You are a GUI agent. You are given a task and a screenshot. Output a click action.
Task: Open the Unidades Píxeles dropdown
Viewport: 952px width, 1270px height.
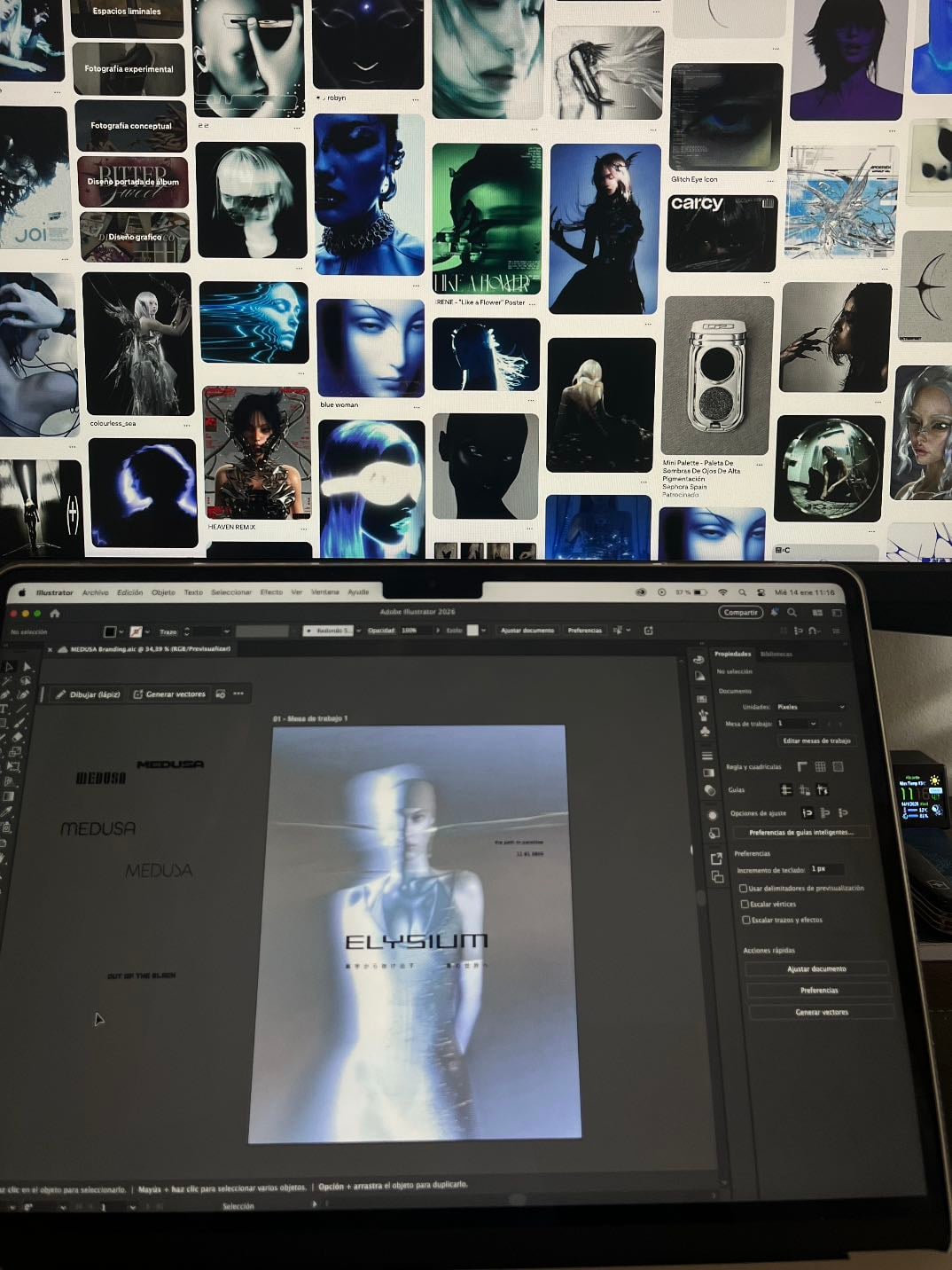[810, 707]
